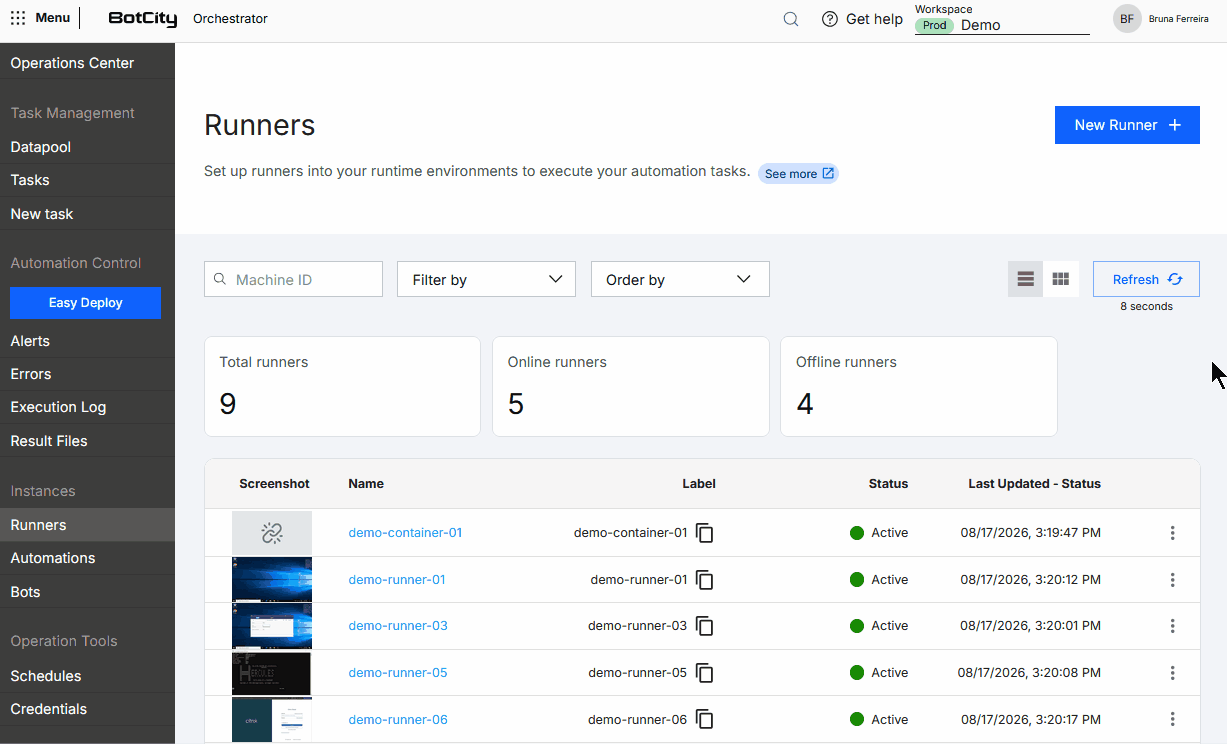Open demo-container-01 runner link
The height and width of the screenshot is (744, 1227).
tap(405, 533)
